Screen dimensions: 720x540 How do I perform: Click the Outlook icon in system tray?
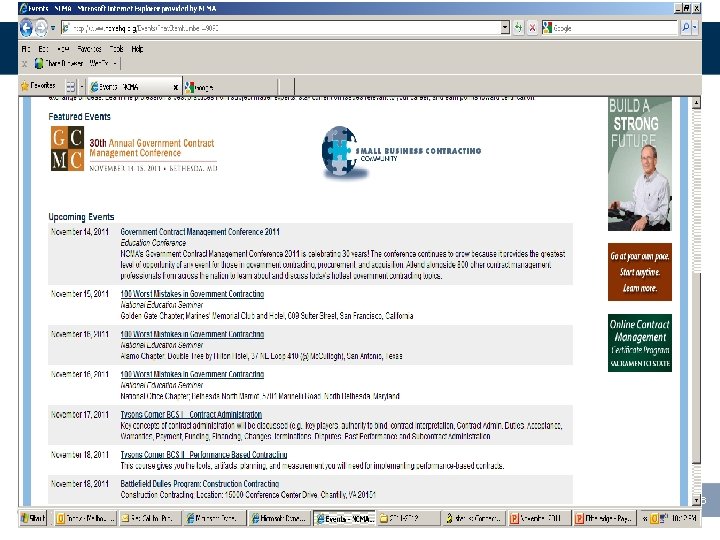click(654, 518)
